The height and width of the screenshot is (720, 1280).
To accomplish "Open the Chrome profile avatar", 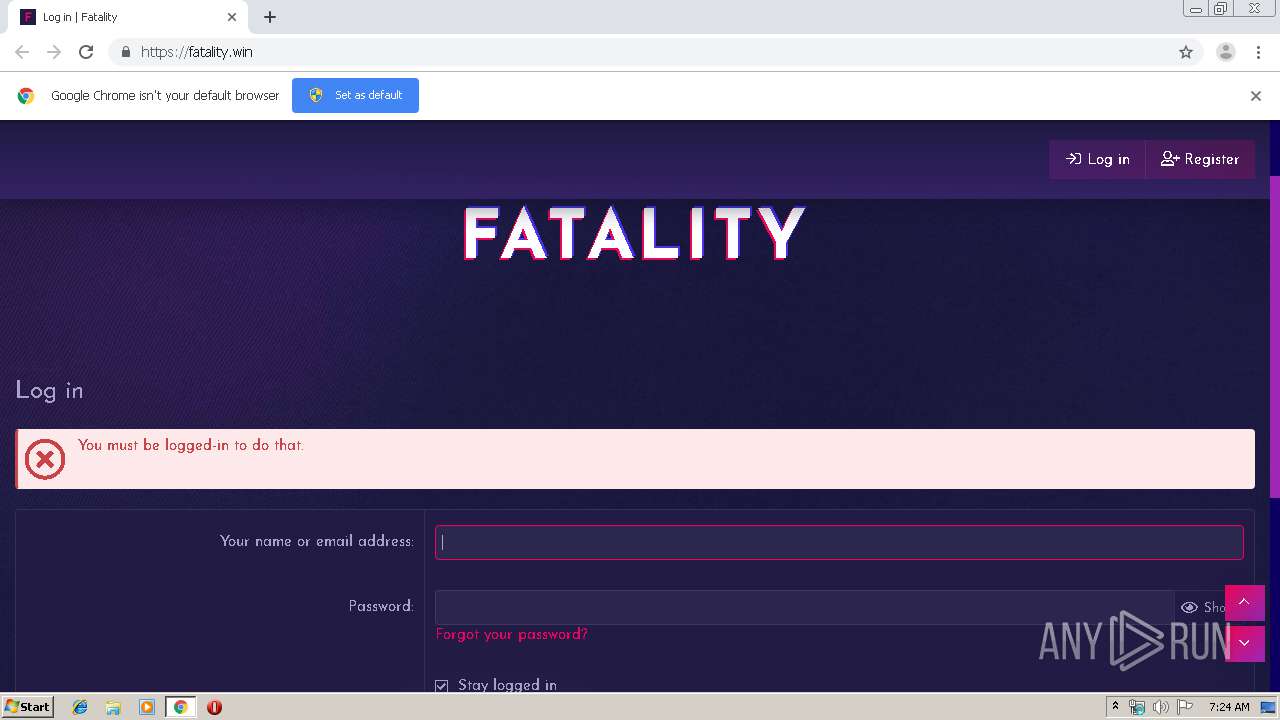I will 1226,52.
